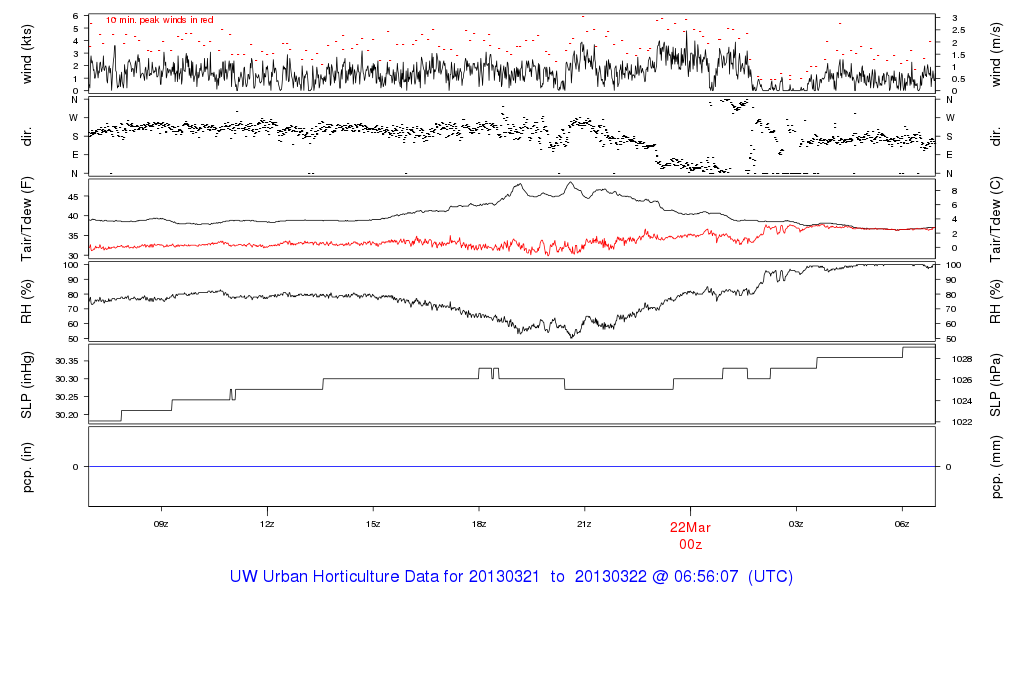The image size is (1024, 700).
Task: Click the "30.20" pressure tick value
Action: [67, 415]
